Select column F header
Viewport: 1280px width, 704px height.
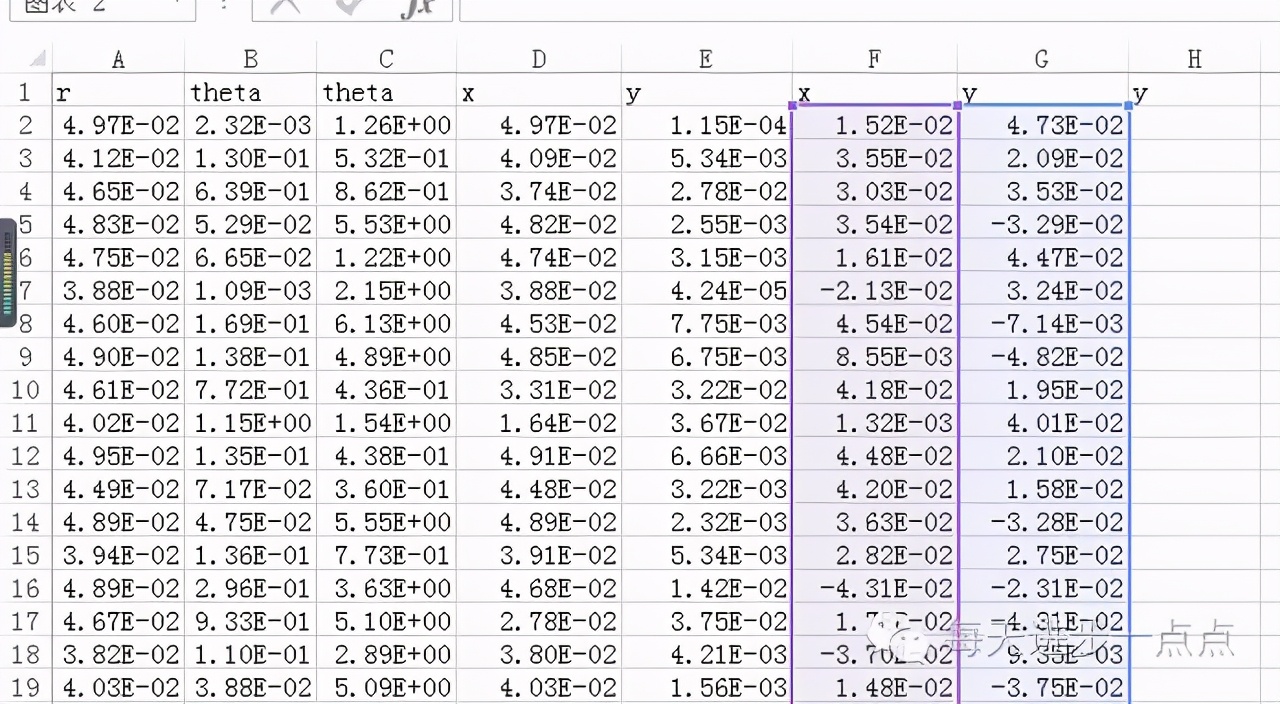(874, 59)
